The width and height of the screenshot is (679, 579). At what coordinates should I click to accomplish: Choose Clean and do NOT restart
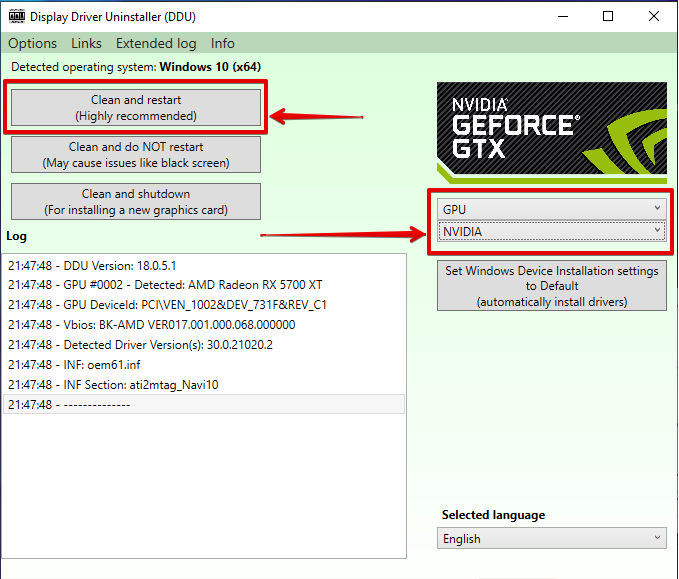pyautogui.click(x=136, y=155)
